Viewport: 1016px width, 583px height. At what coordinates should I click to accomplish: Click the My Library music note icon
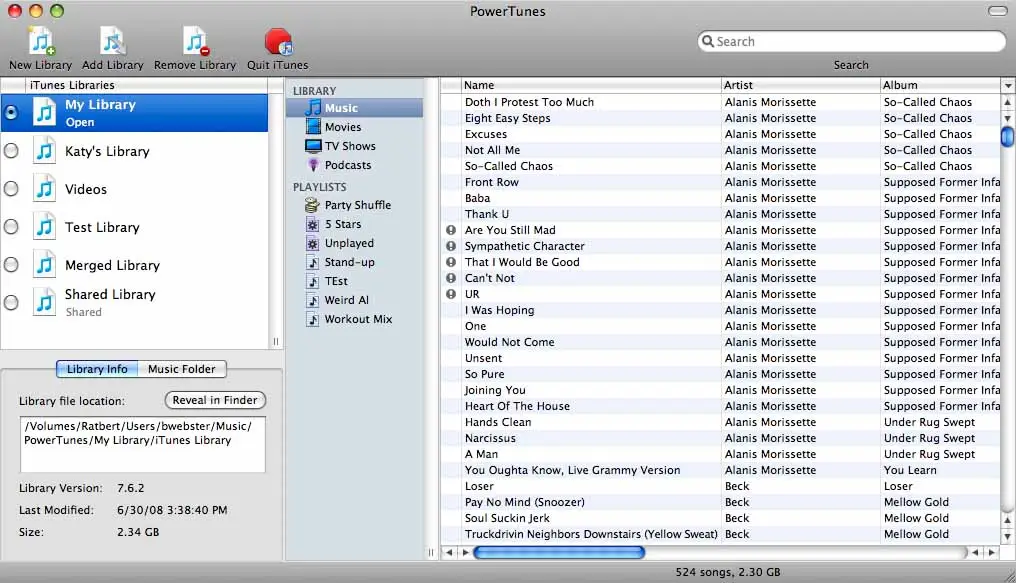[x=44, y=113]
